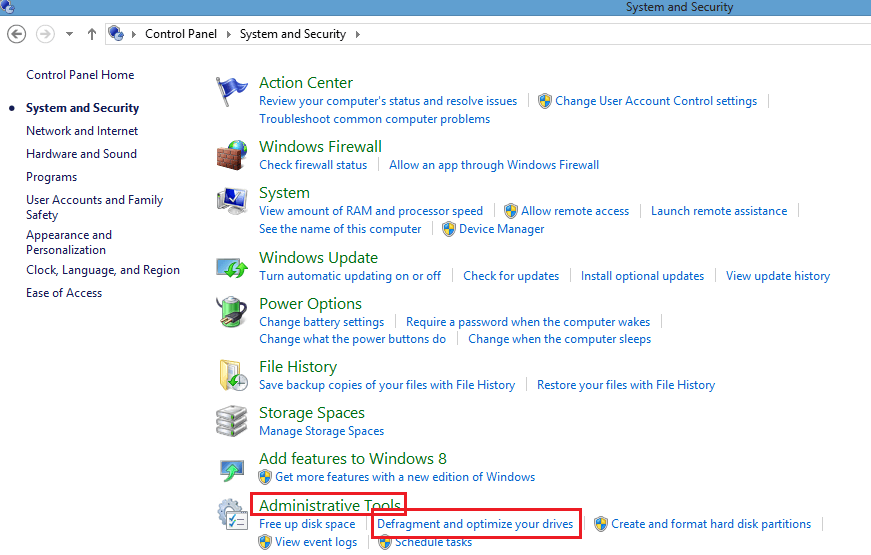Click Restore your files with File History
871x555 pixels.
pos(625,385)
